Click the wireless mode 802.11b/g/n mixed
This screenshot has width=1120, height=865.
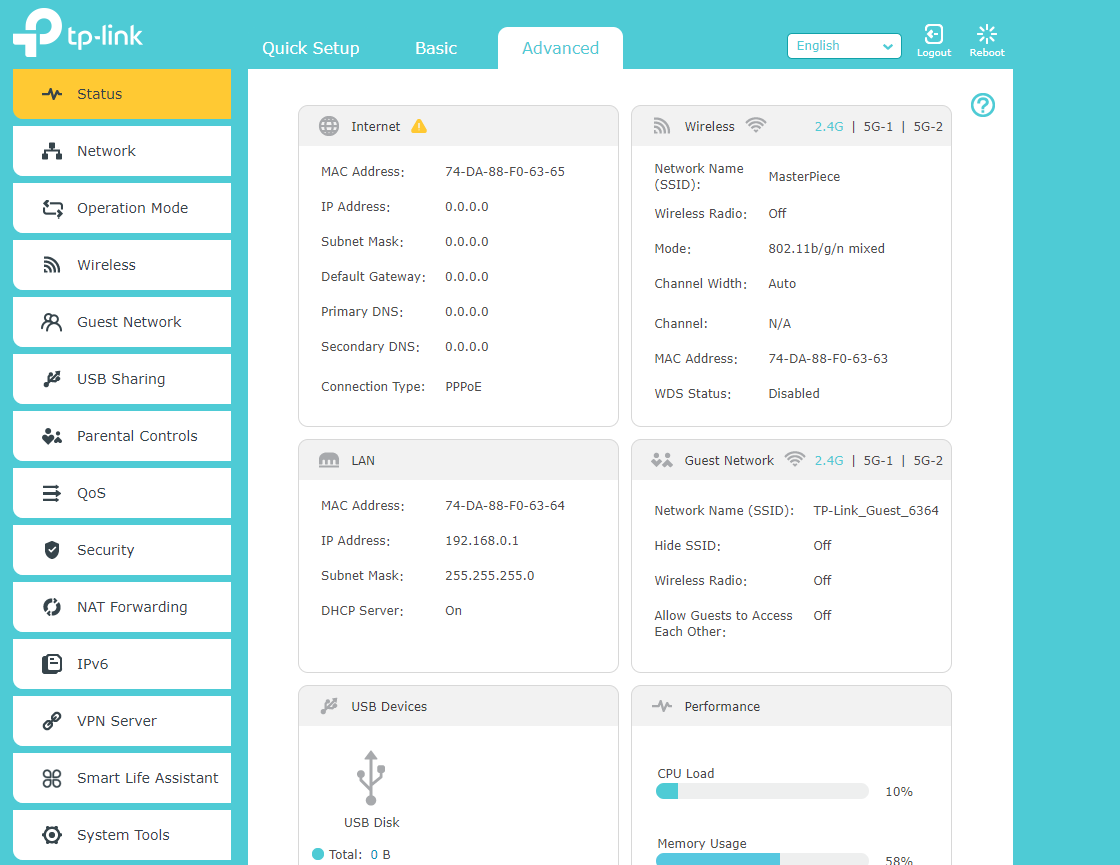point(826,249)
